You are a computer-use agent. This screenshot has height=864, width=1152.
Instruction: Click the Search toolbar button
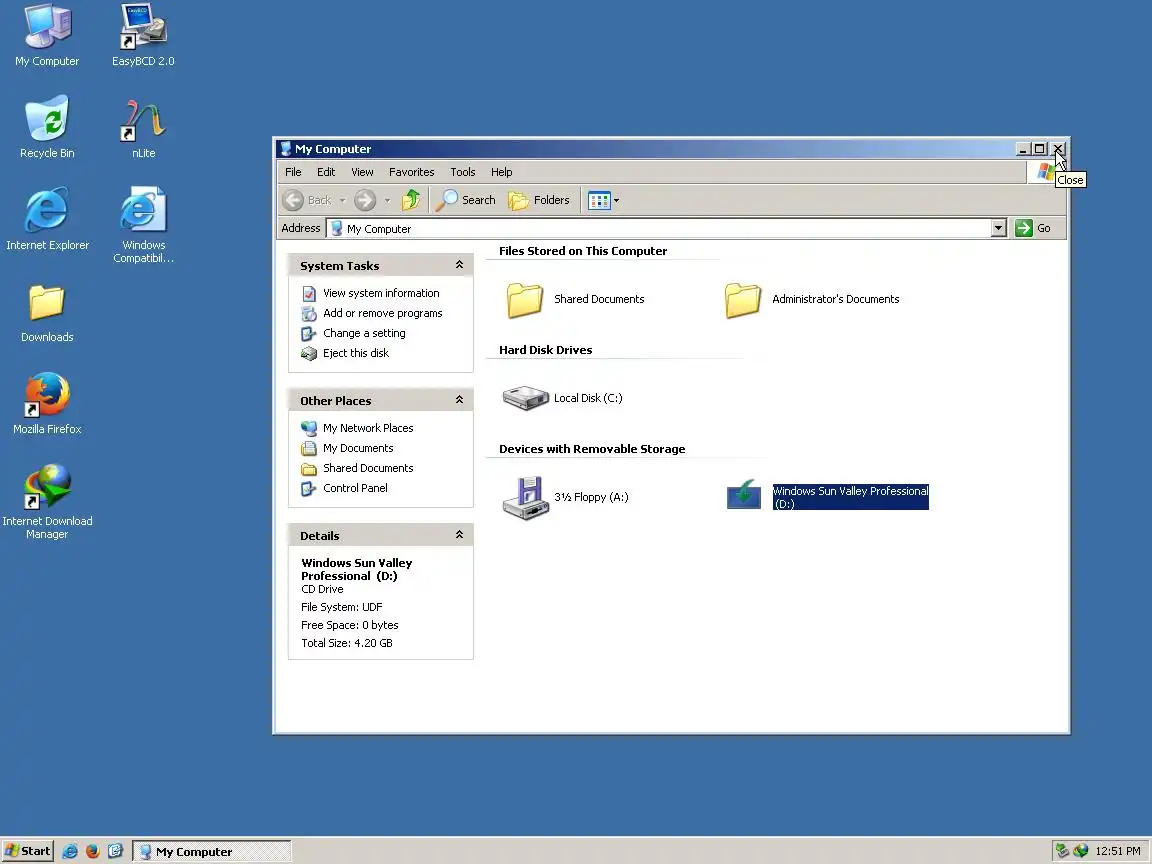[466, 200]
